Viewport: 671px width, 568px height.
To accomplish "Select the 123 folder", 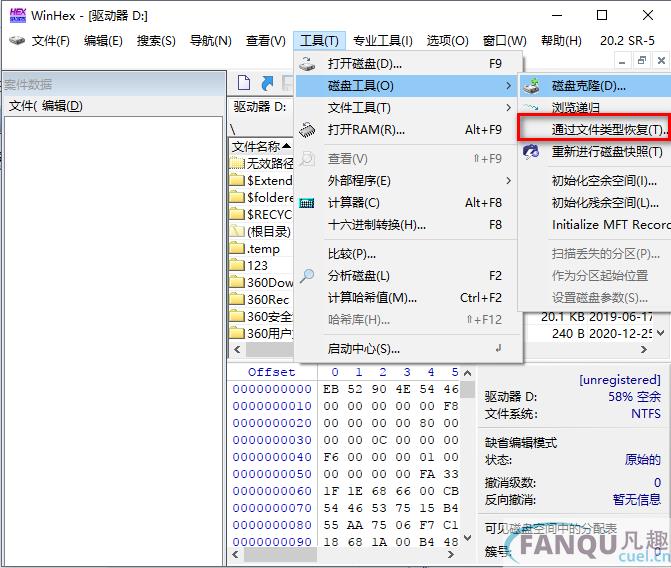I will pos(249,266).
